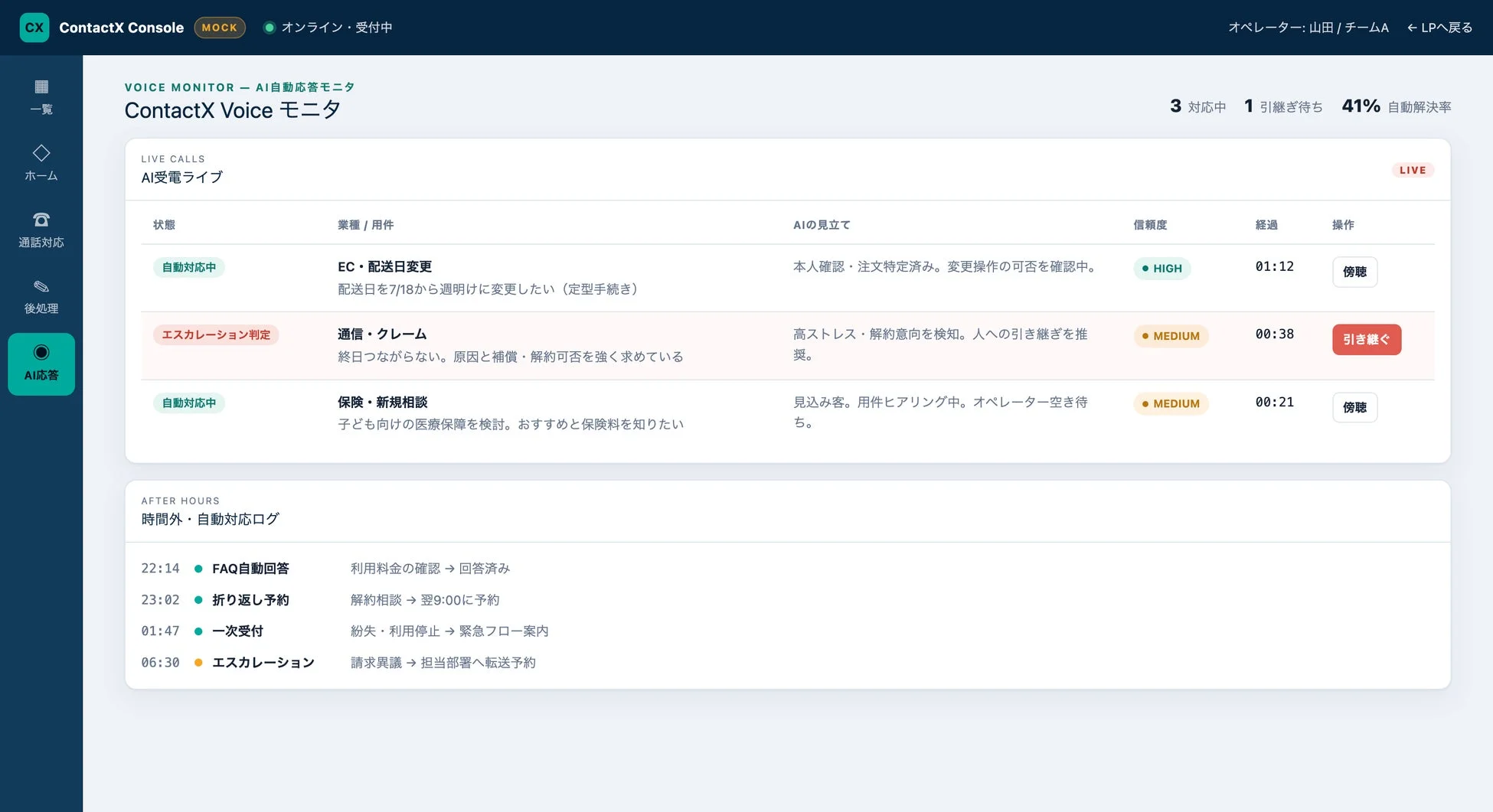Click the 折り返し予約 log entry
1493x812 pixels.
pos(250,600)
